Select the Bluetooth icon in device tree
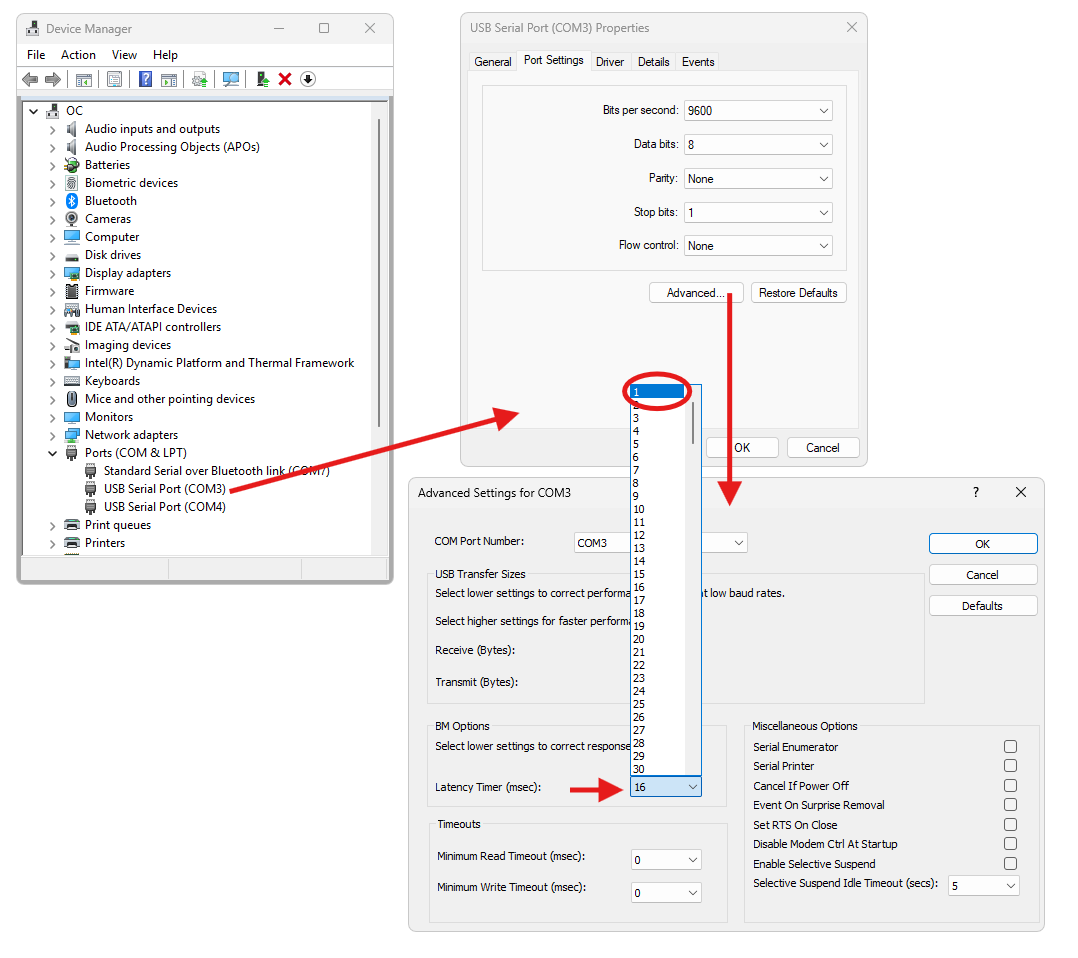The width and height of the screenshot is (1078, 958). [72, 201]
